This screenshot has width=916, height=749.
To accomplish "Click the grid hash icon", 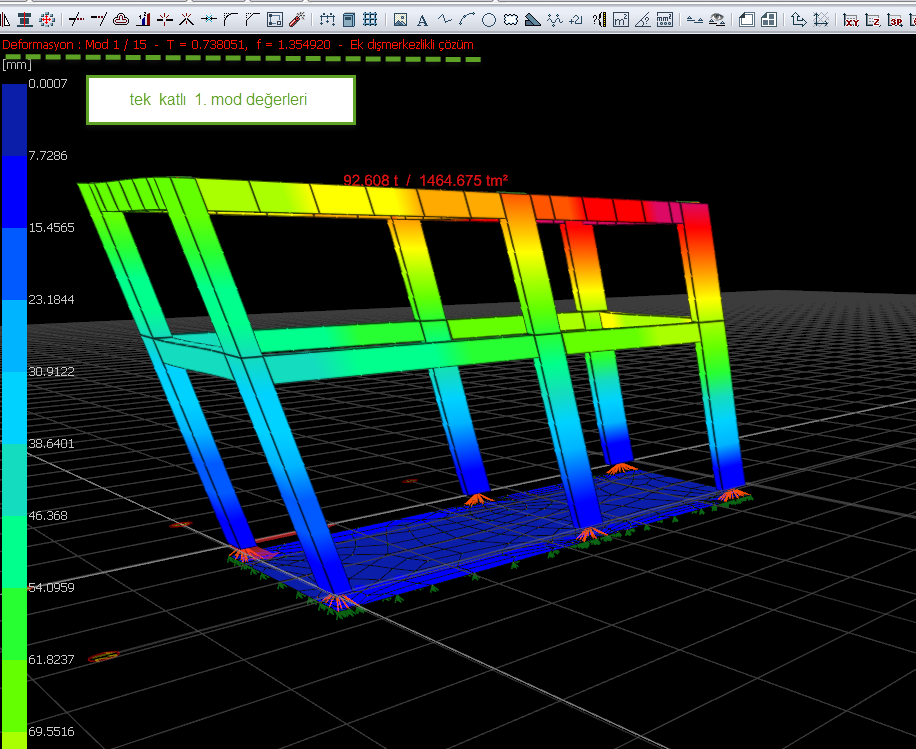I will click(x=370, y=19).
